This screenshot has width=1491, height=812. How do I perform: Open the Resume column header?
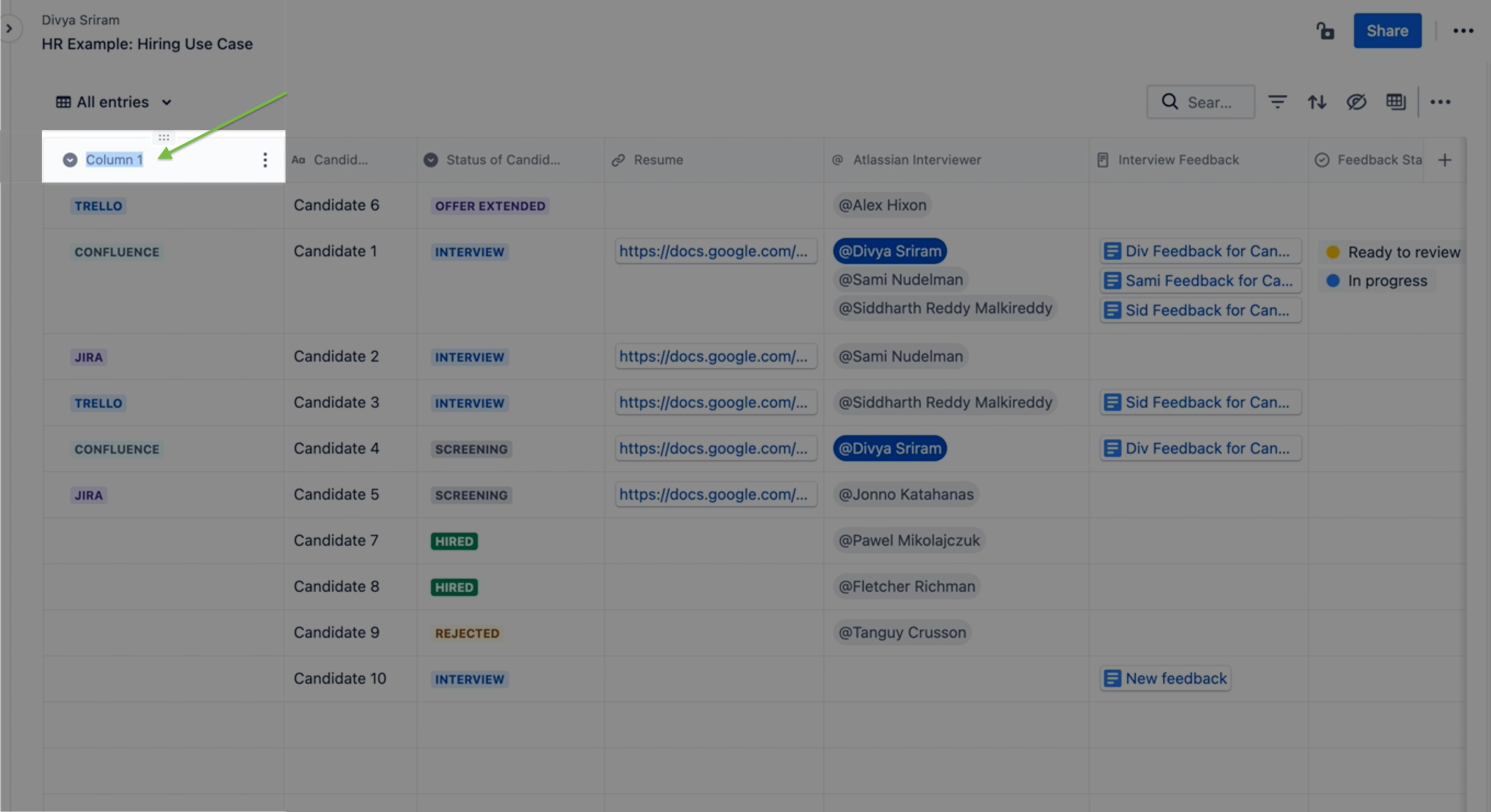(x=714, y=160)
